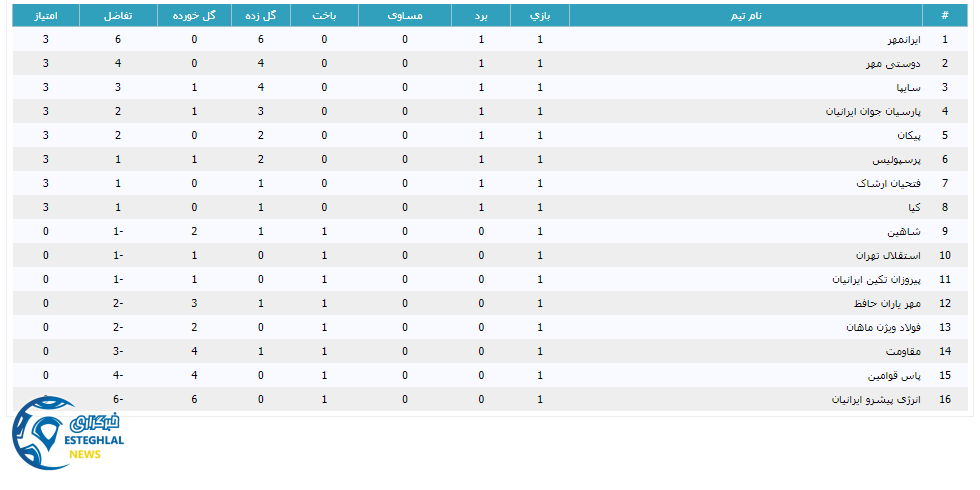Click انرژی پیشرو ایرانیان in last row
Screen dimensions: 980x490
(872, 400)
